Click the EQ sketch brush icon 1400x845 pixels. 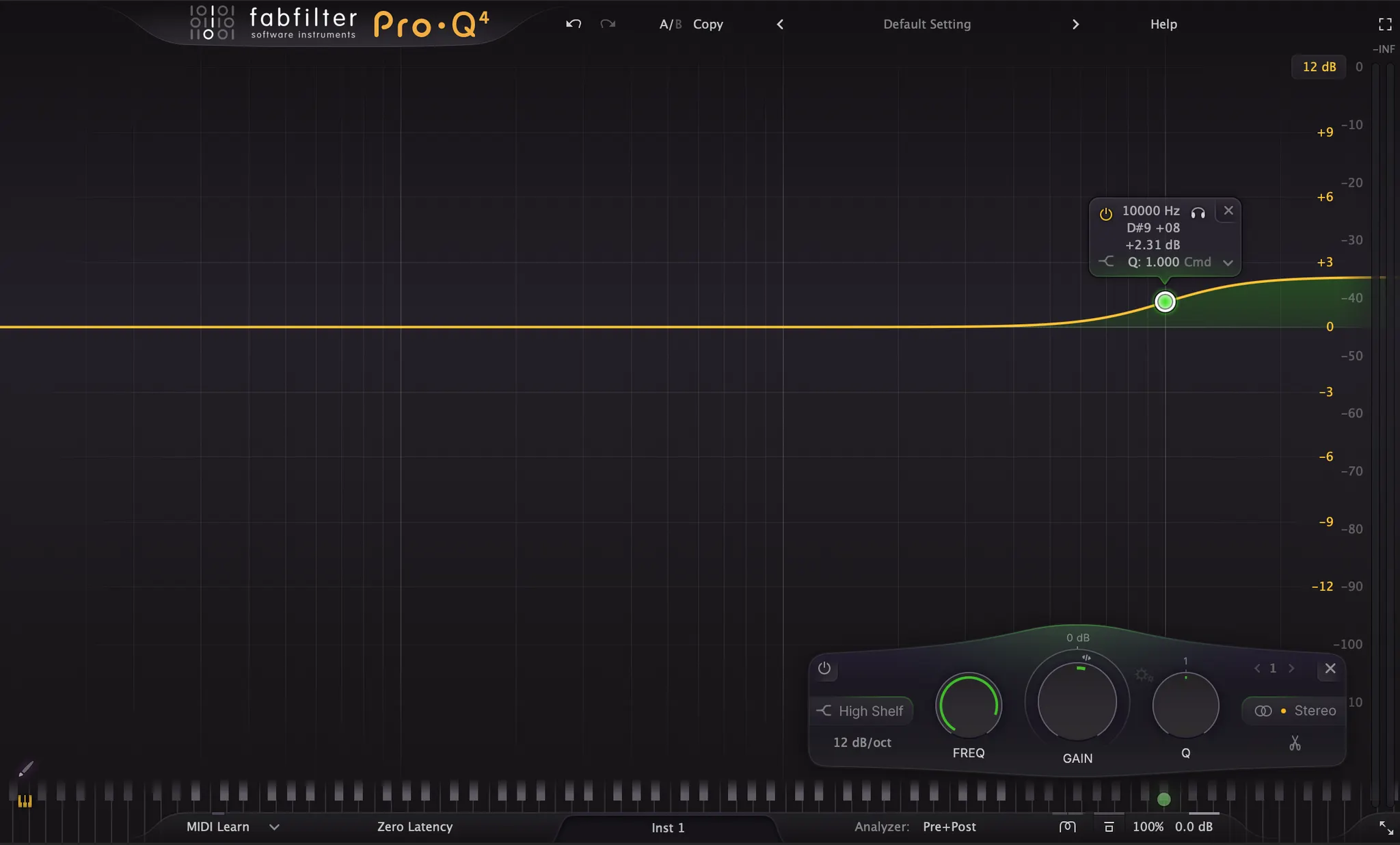[25, 770]
